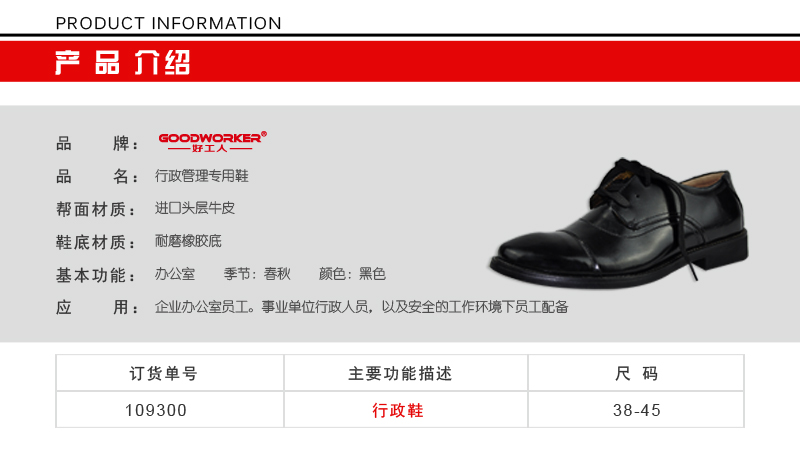800x450 pixels.
Task: Click the color text 颜色：黑色
Action: [x=352, y=274]
